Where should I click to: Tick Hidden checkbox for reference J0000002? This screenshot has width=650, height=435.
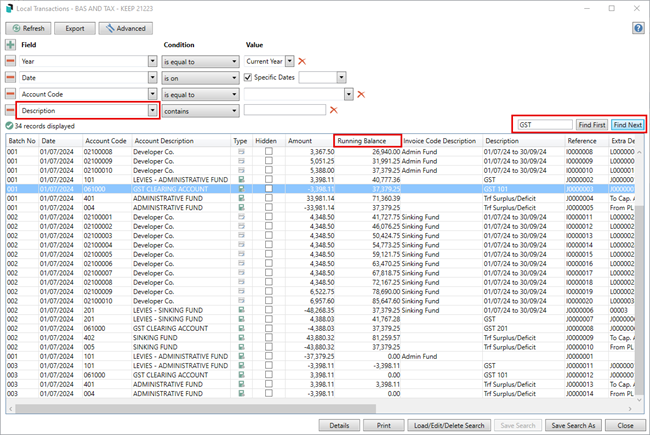coord(269,179)
